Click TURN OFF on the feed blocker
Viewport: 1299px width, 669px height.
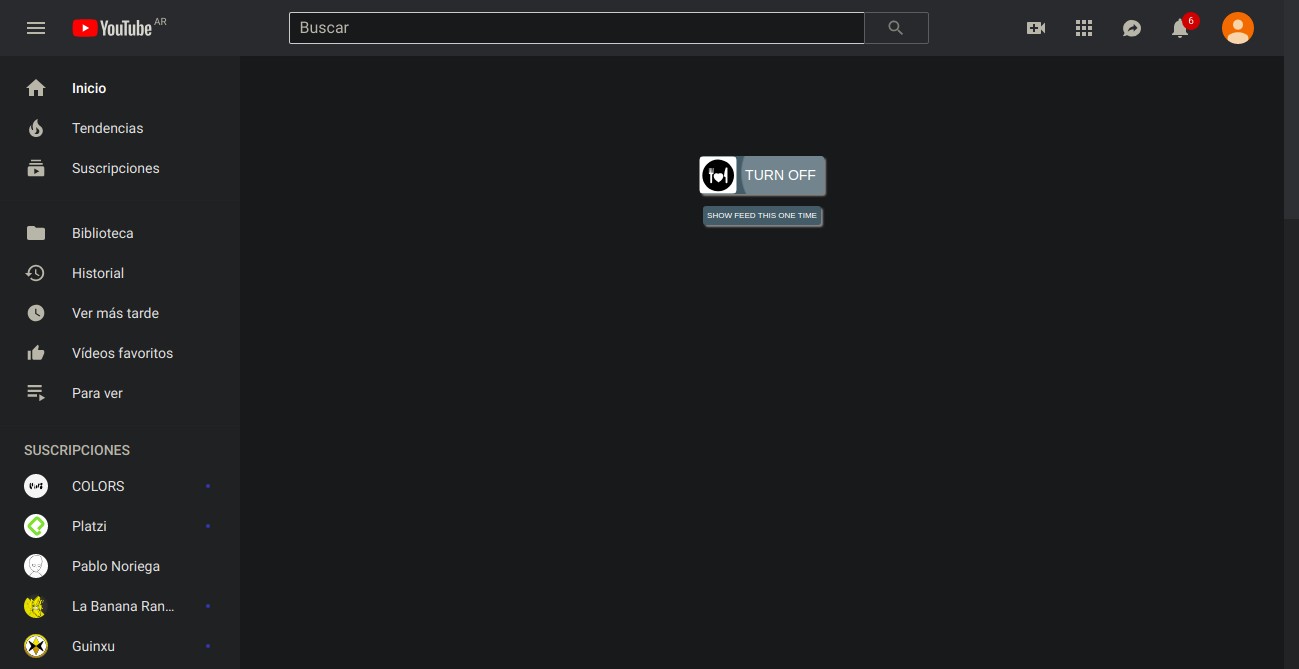tap(780, 175)
